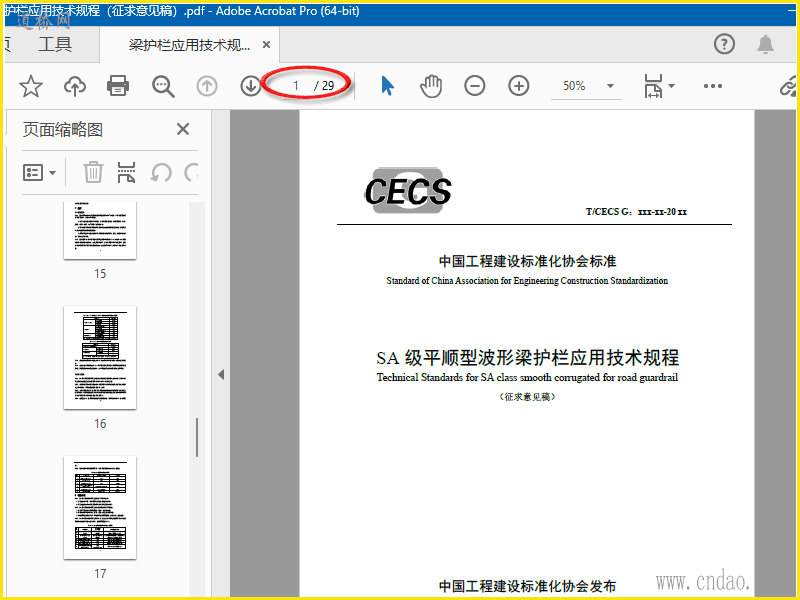This screenshot has width=800, height=600.
Task: Rotate pages counterclockwise
Action: tap(161, 172)
